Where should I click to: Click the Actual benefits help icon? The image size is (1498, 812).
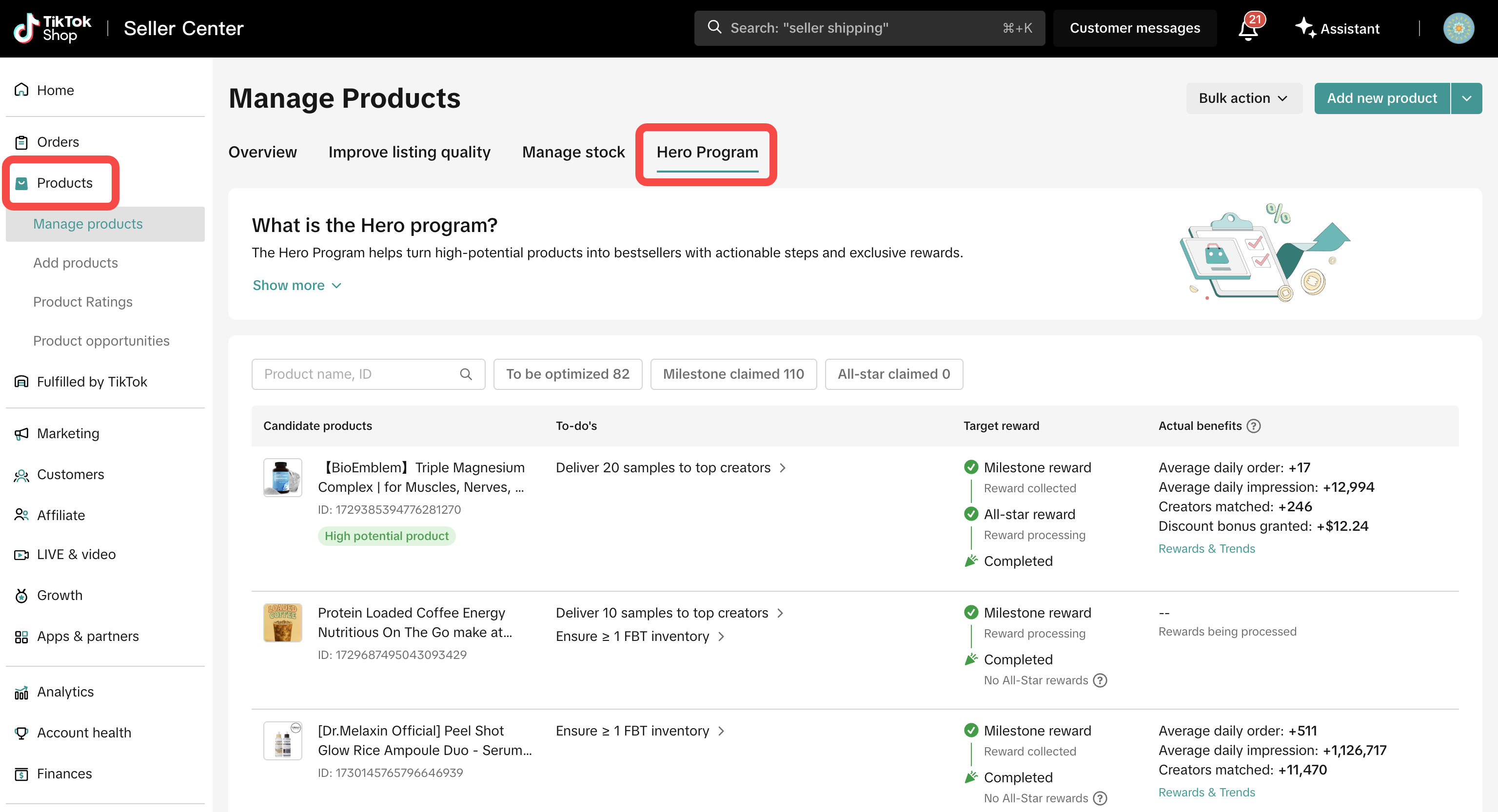1254,426
